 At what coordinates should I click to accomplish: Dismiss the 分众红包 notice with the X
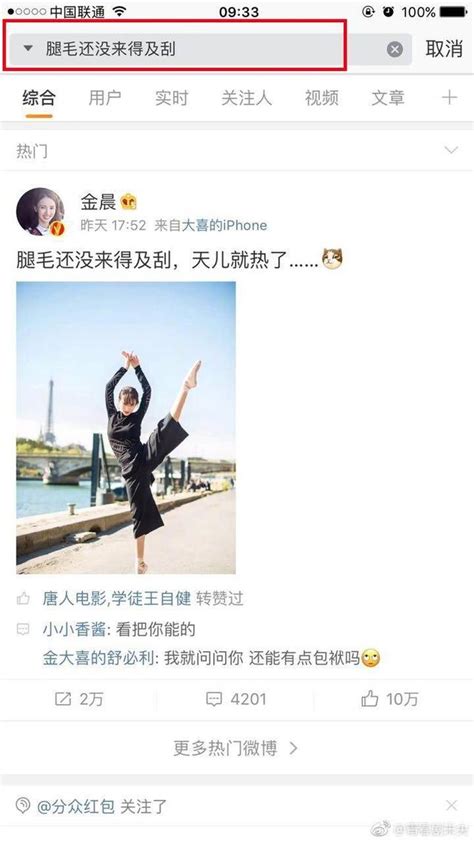(x=451, y=805)
